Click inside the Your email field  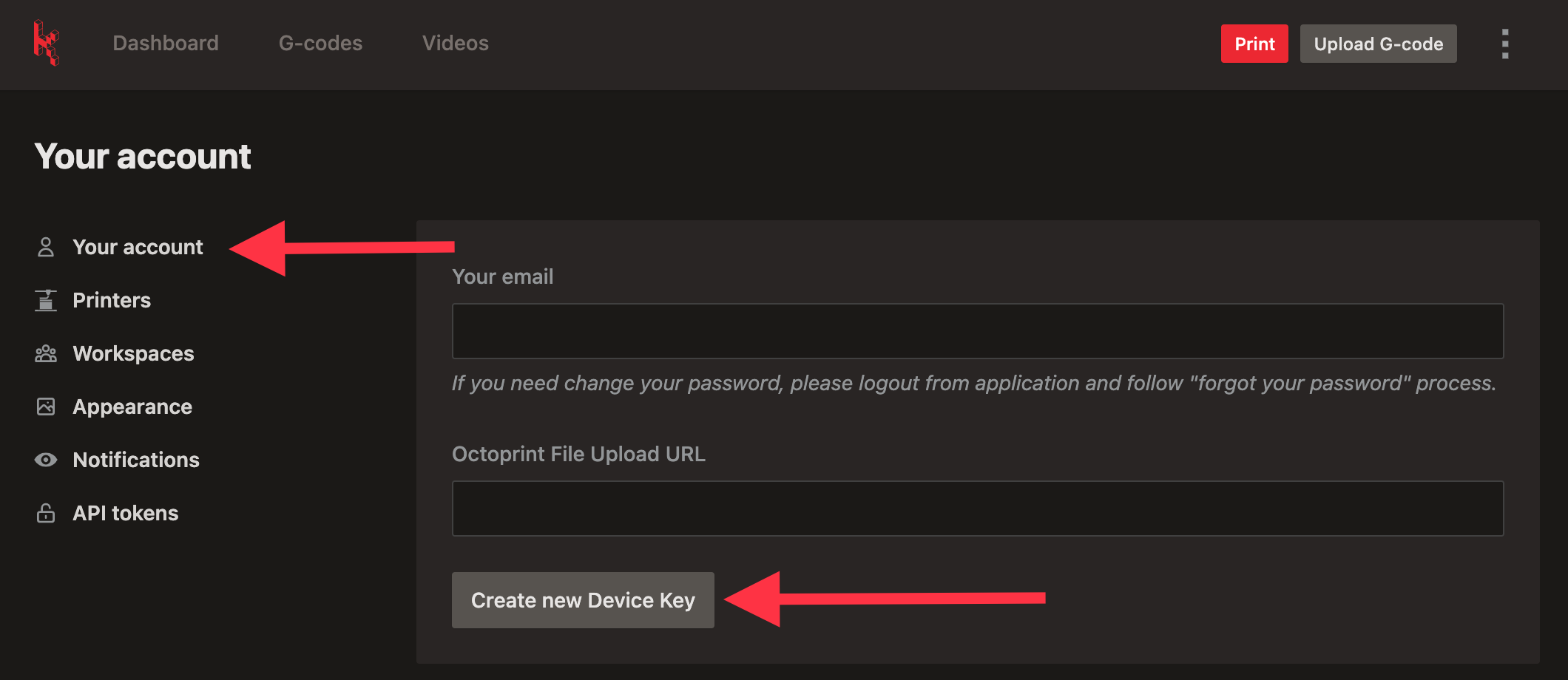click(x=976, y=330)
